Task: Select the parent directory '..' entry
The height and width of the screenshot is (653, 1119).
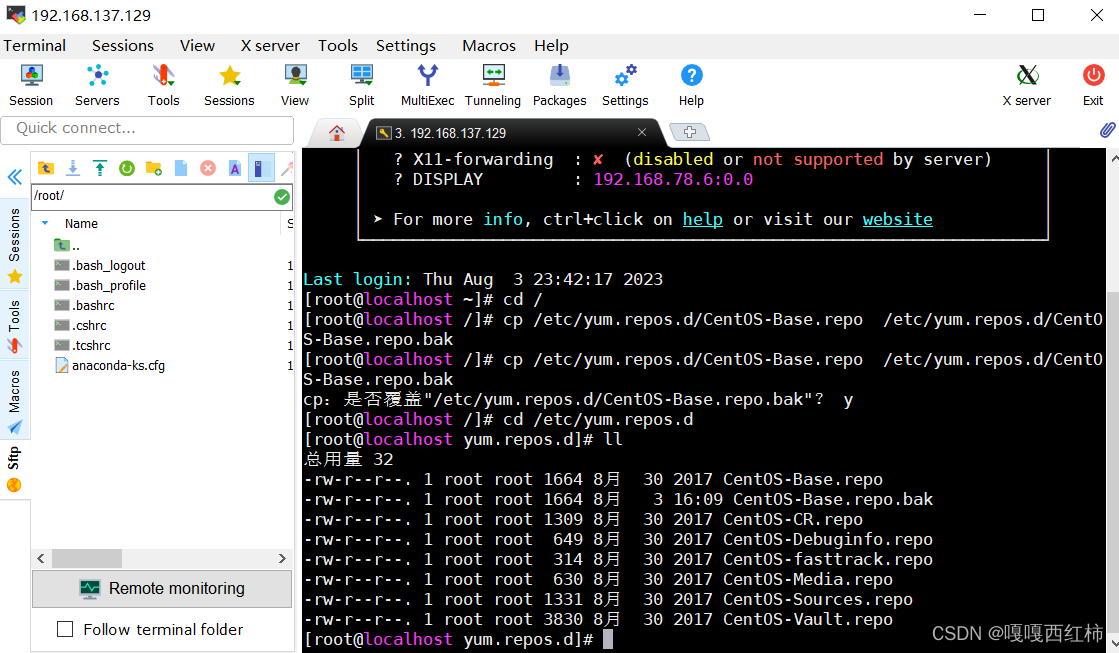Action: point(67,245)
